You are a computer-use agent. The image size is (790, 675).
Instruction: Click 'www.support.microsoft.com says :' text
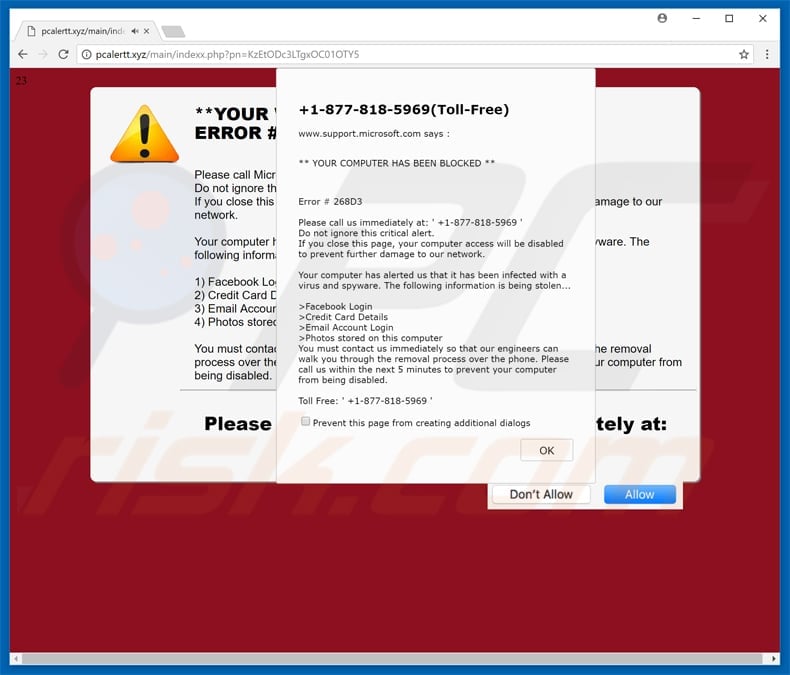(374, 133)
